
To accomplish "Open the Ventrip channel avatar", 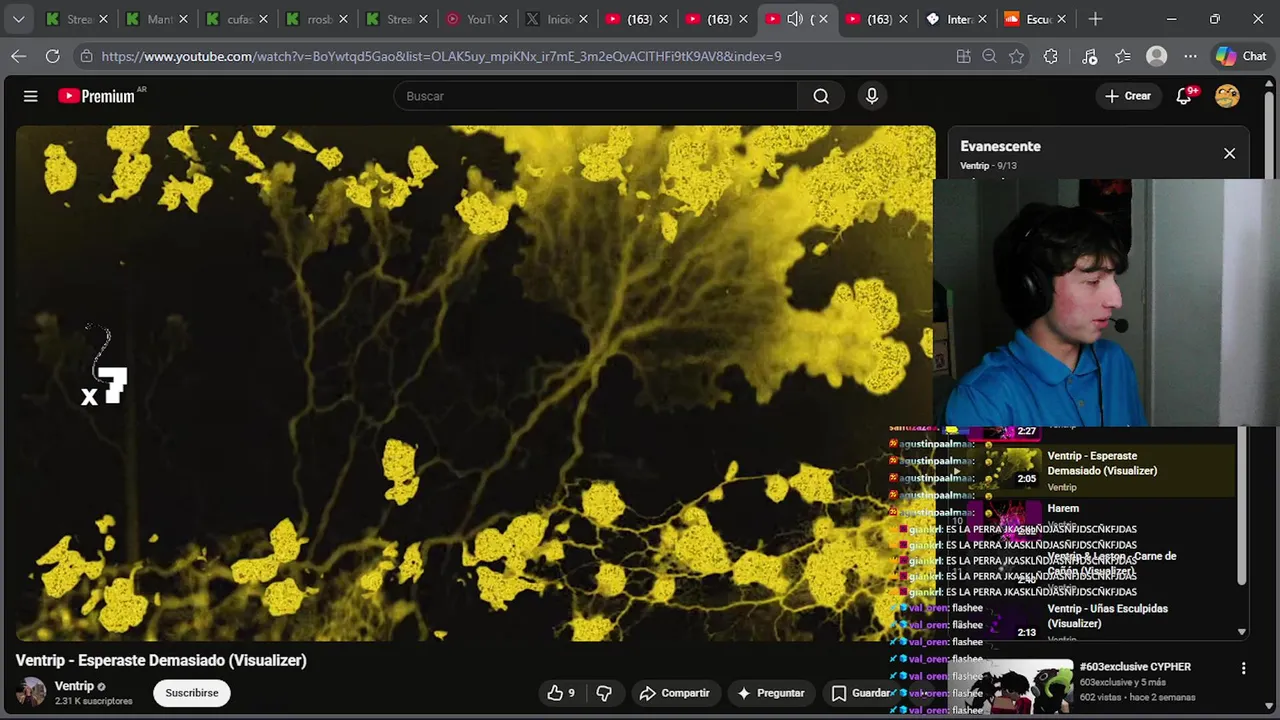I will [31, 692].
